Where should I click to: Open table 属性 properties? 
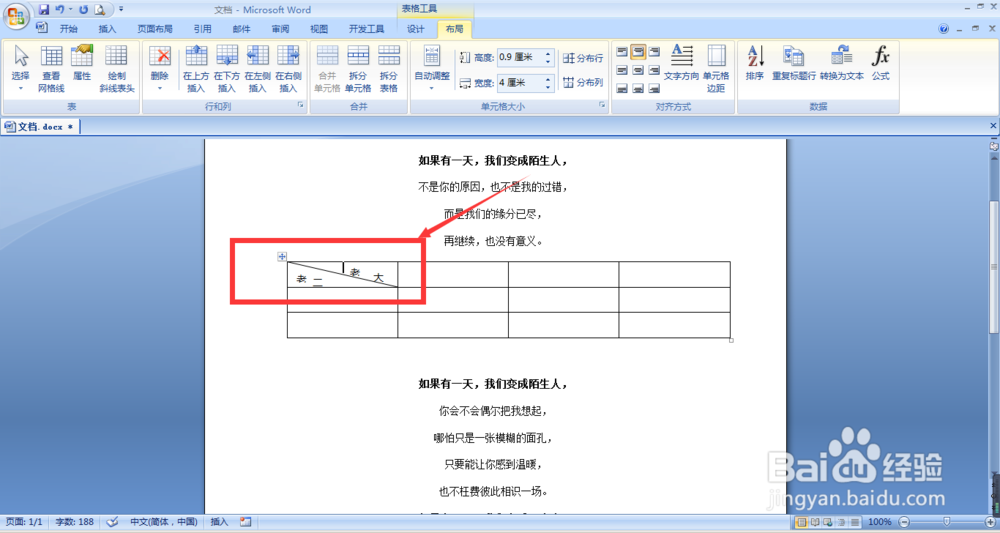click(82, 62)
